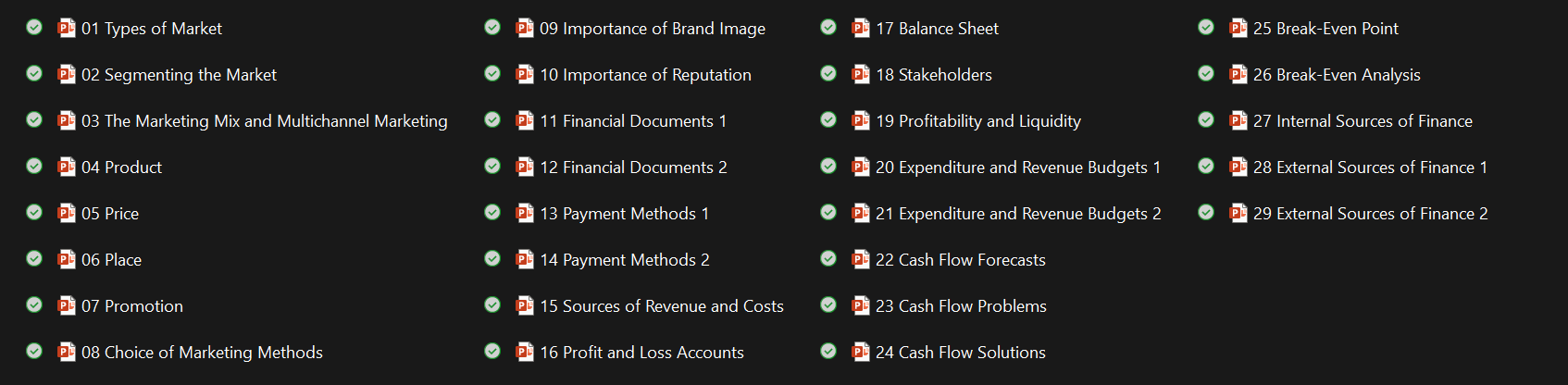
Task: Click PowerPoint icon beside 14 Payment Methods 2
Action: click(525, 259)
